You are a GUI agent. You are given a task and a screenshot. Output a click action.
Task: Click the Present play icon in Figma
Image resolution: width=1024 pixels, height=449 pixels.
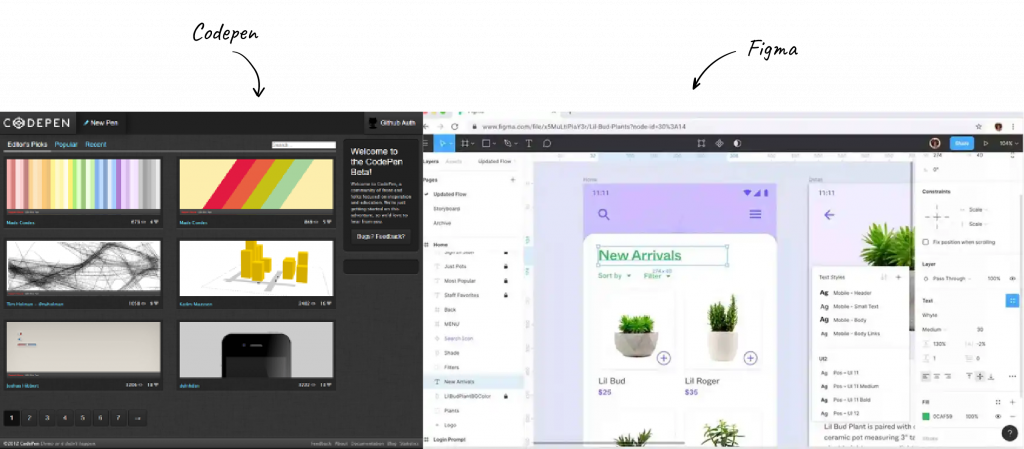(x=986, y=143)
